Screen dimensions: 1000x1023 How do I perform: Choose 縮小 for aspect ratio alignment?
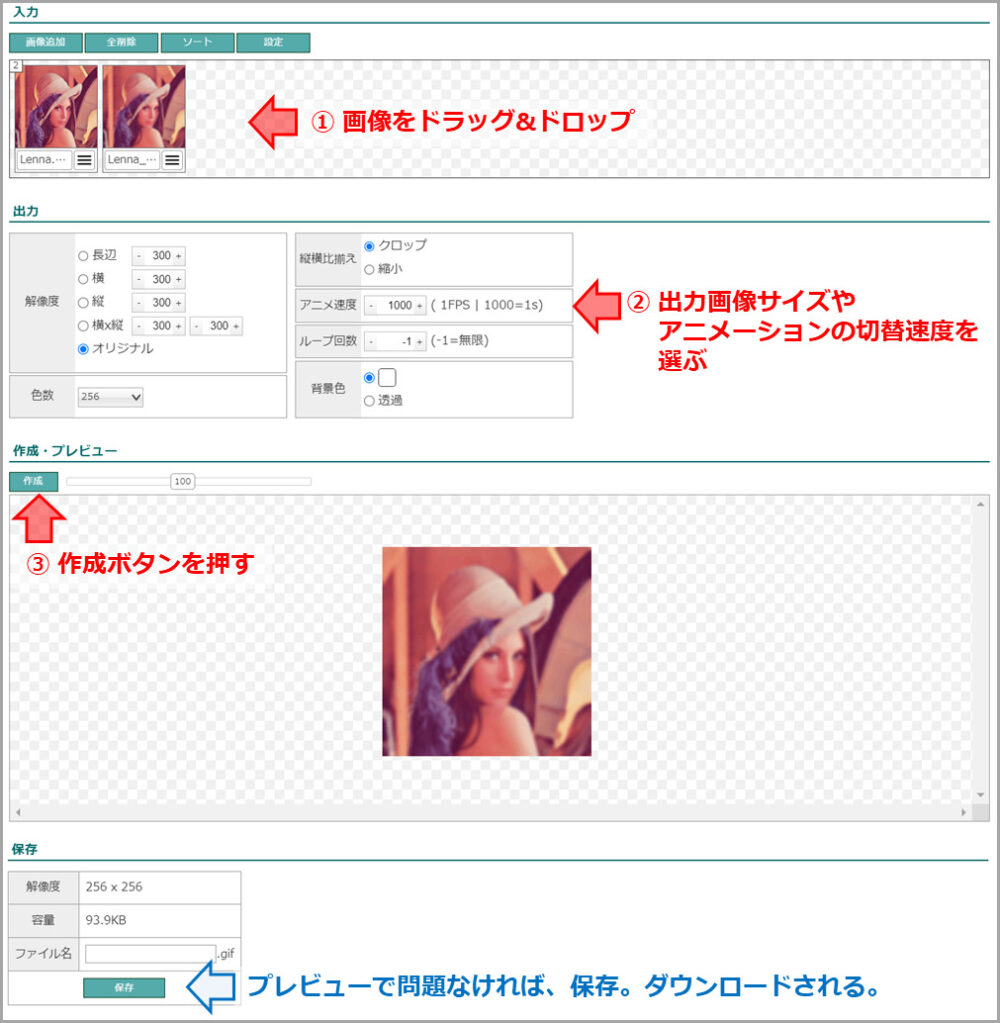(369, 269)
